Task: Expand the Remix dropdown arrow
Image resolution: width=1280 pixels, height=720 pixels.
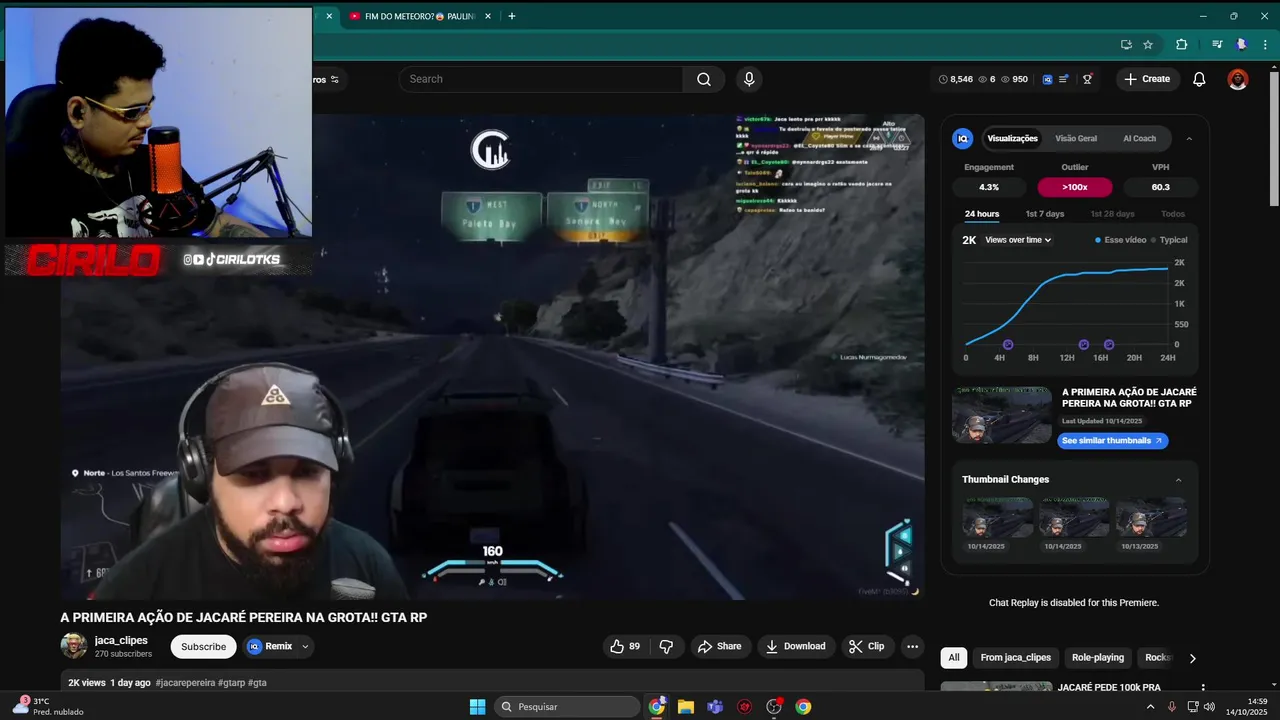Action: tap(305, 647)
